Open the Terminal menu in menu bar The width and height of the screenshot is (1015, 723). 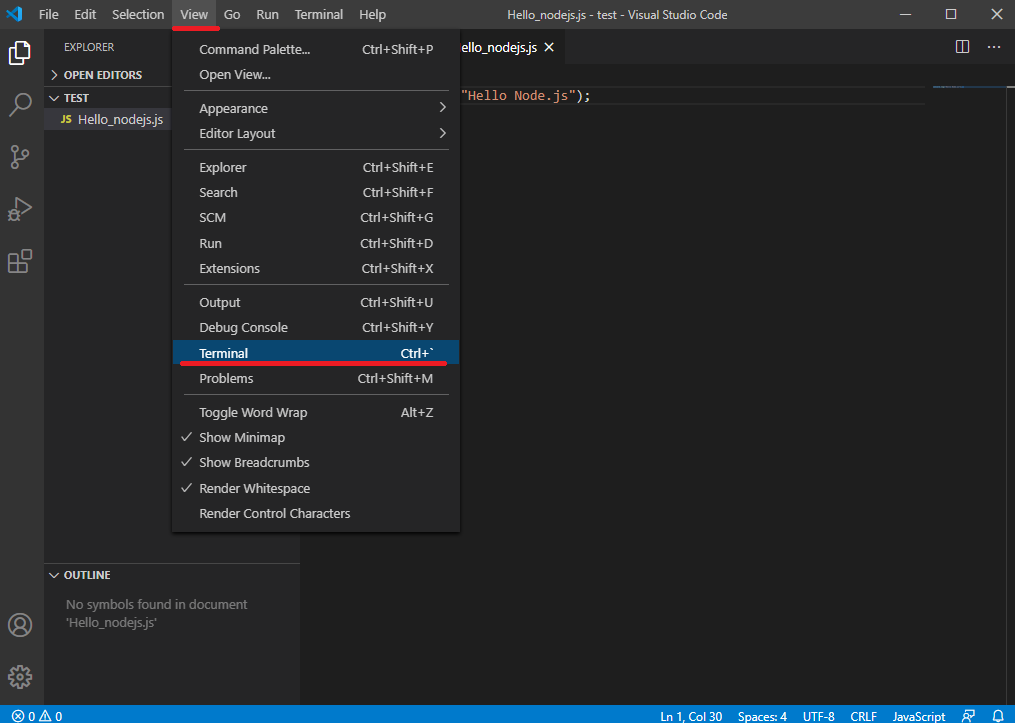(319, 14)
